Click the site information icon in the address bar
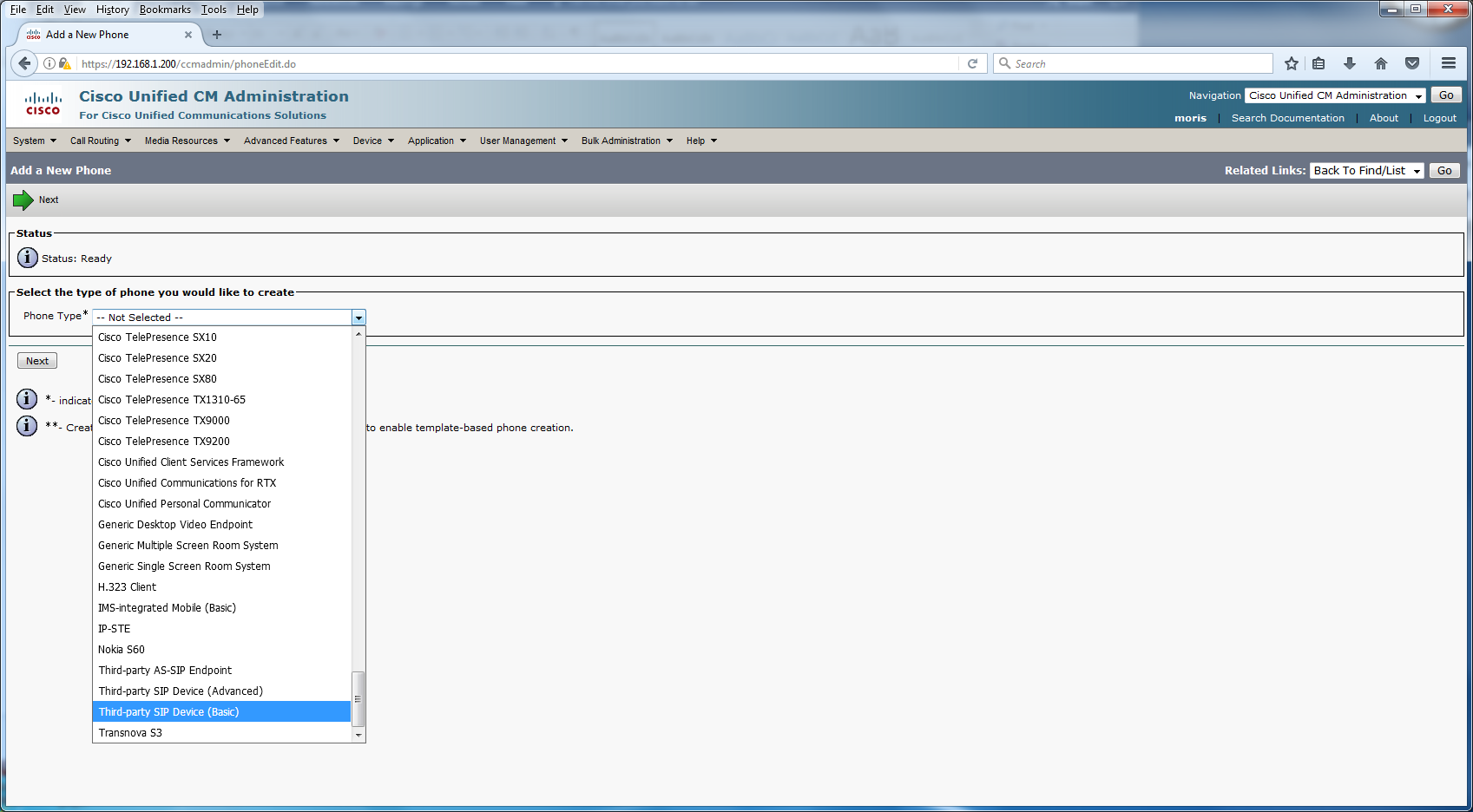This screenshot has width=1473, height=812. coord(49,63)
